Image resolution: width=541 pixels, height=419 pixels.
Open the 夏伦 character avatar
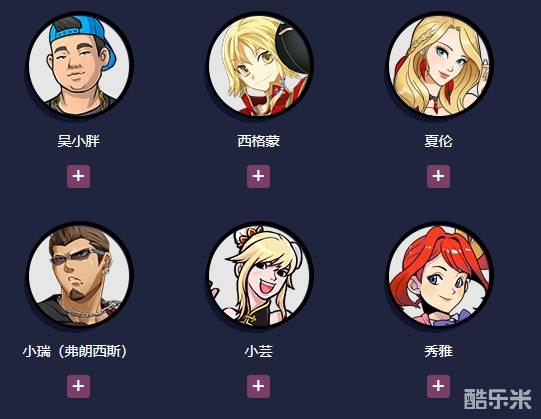439,65
